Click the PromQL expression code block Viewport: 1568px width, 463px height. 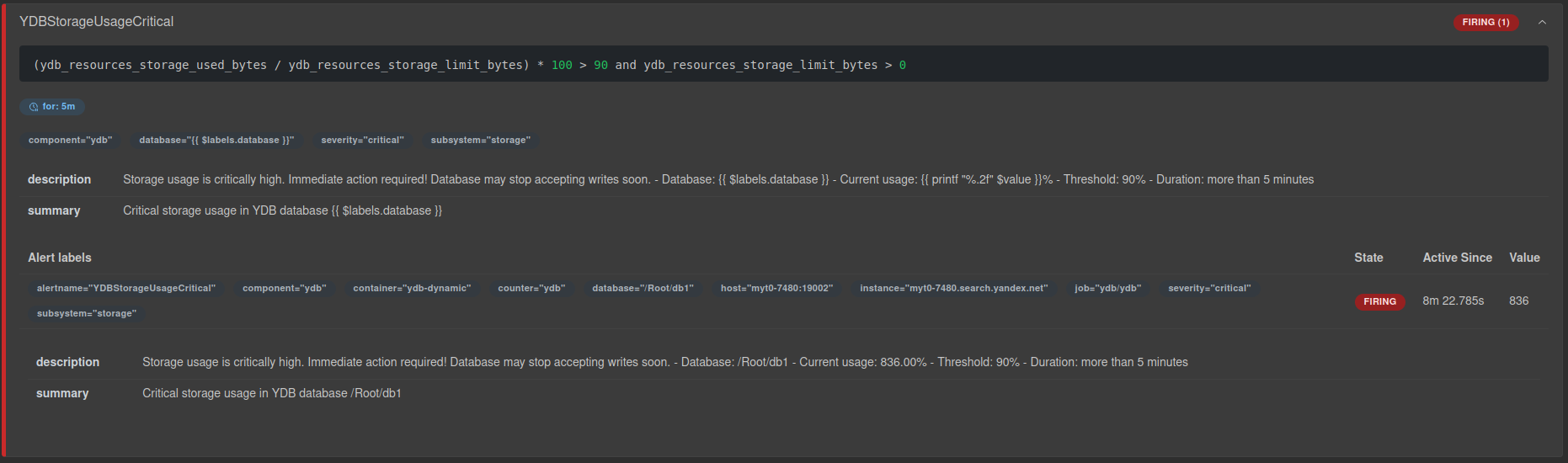(783, 64)
